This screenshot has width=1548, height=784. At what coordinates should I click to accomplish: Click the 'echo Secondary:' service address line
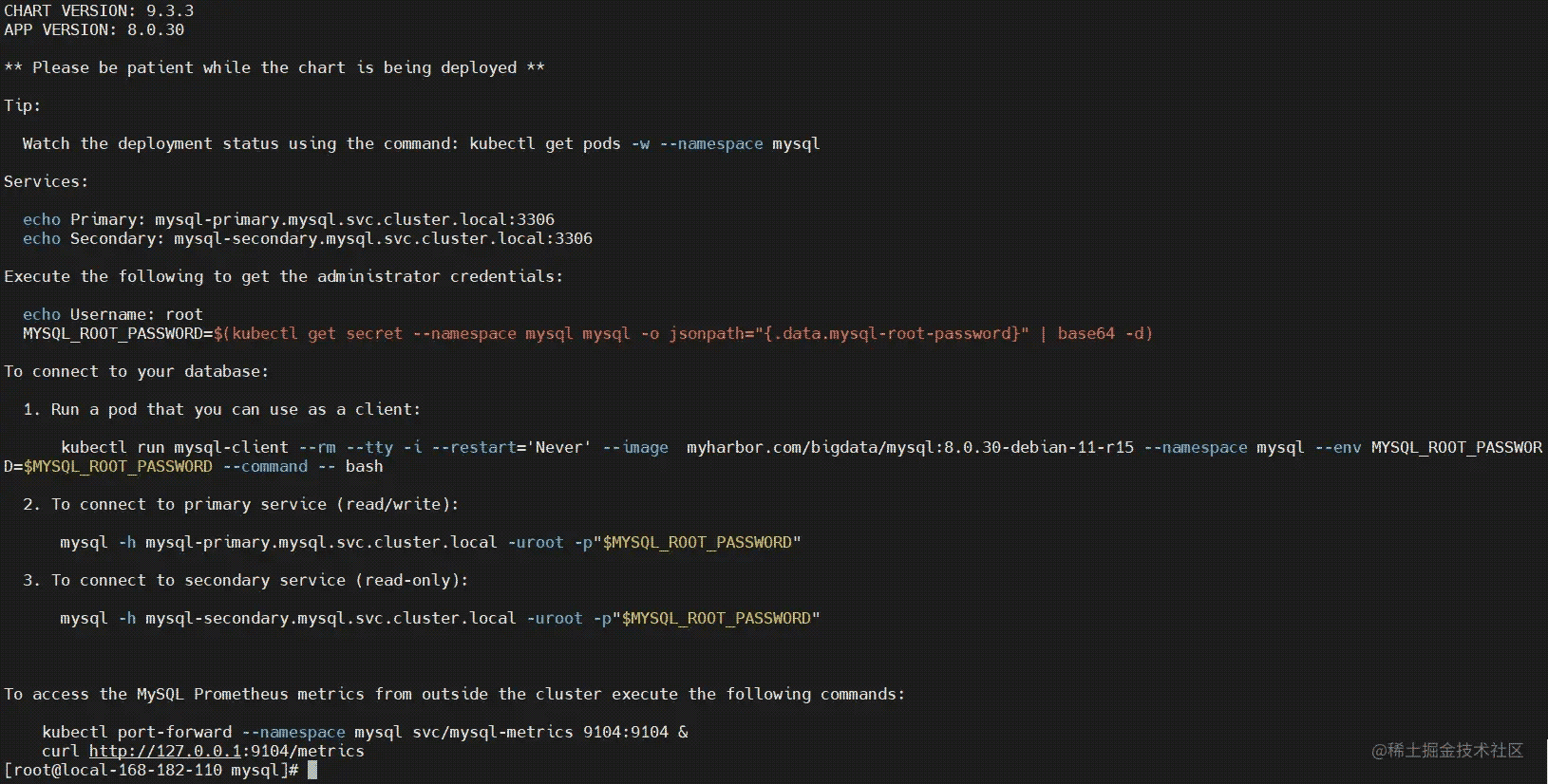(x=308, y=238)
